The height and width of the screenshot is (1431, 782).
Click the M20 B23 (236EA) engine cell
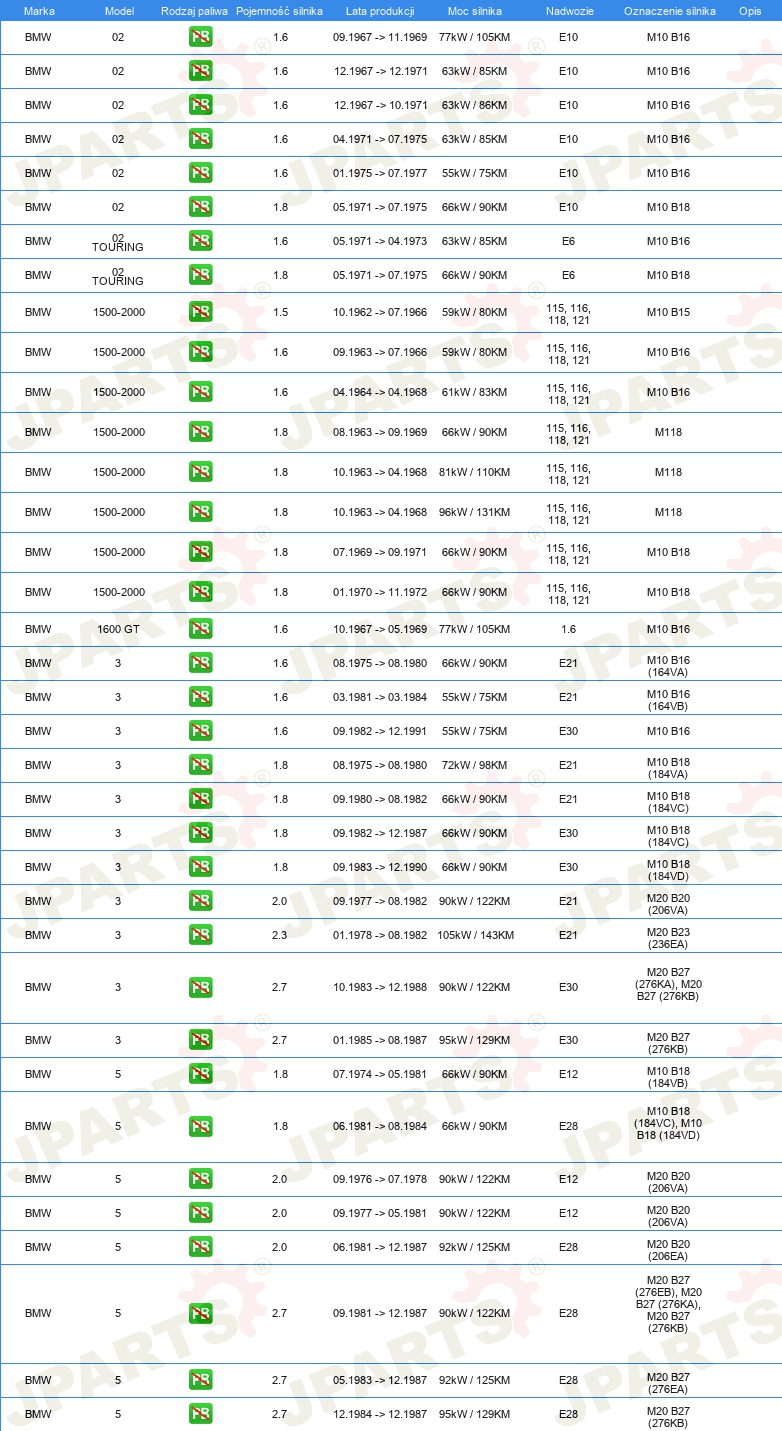pyautogui.click(x=668, y=936)
